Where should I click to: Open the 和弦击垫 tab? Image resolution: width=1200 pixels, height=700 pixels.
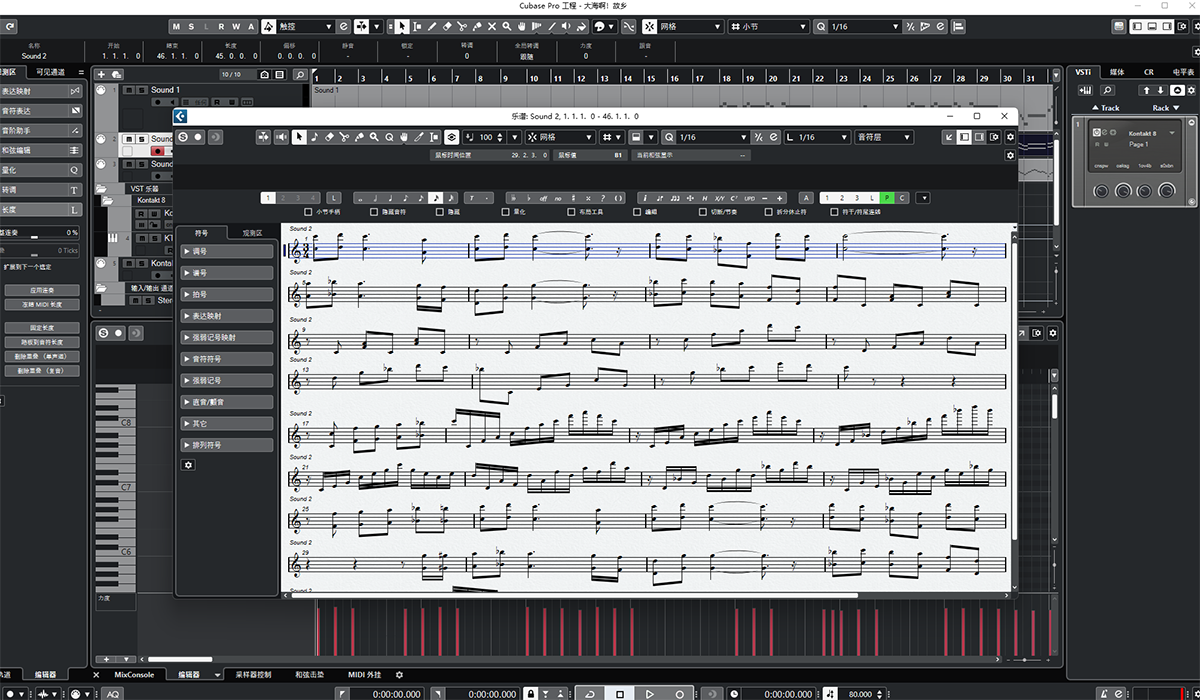(309, 675)
